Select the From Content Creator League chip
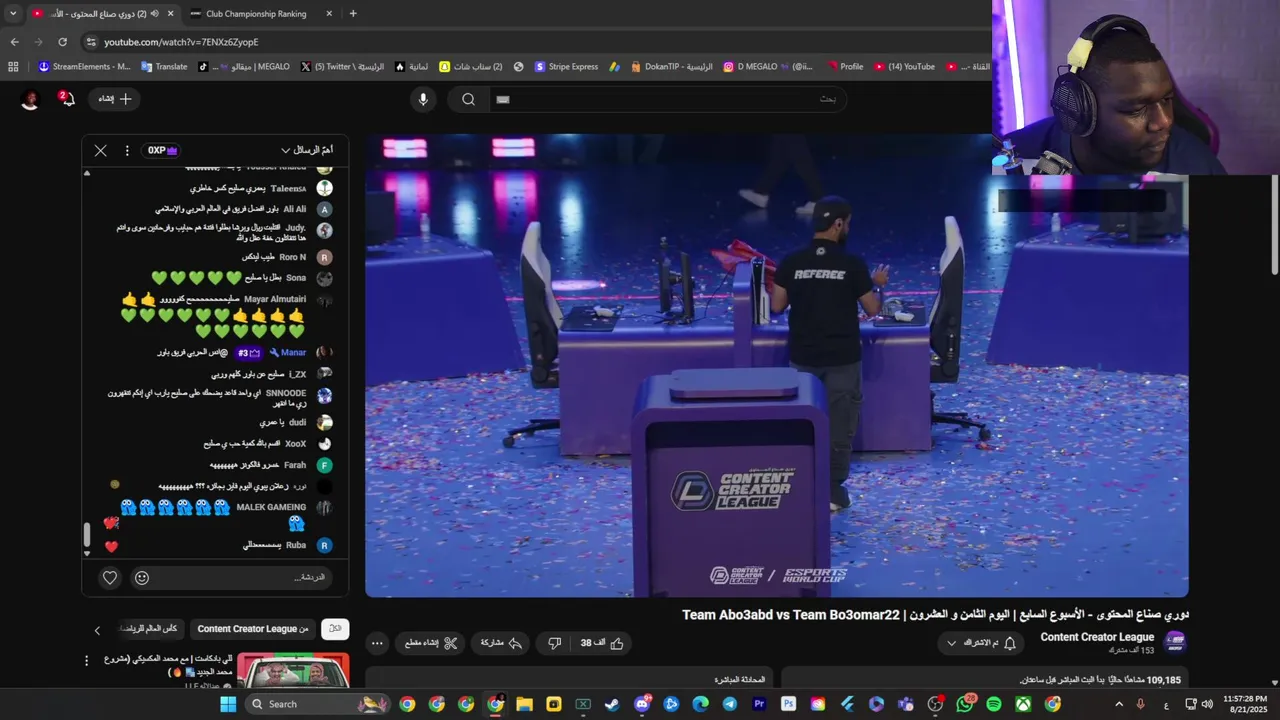The height and width of the screenshot is (720, 1280). pos(252,629)
